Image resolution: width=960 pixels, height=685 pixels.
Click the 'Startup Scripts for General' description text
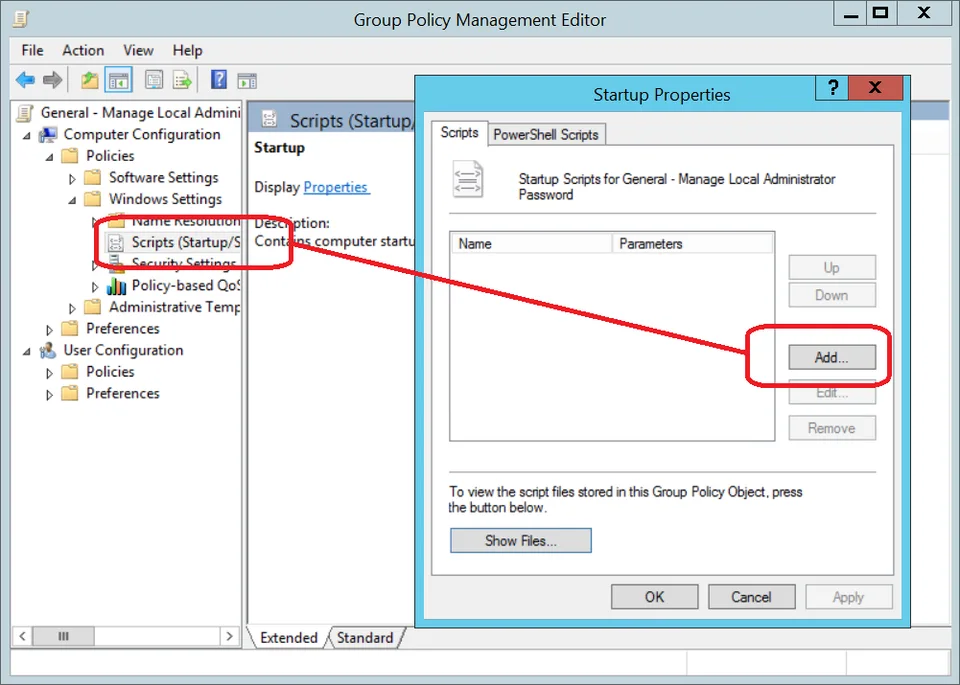tap(677, 187)
